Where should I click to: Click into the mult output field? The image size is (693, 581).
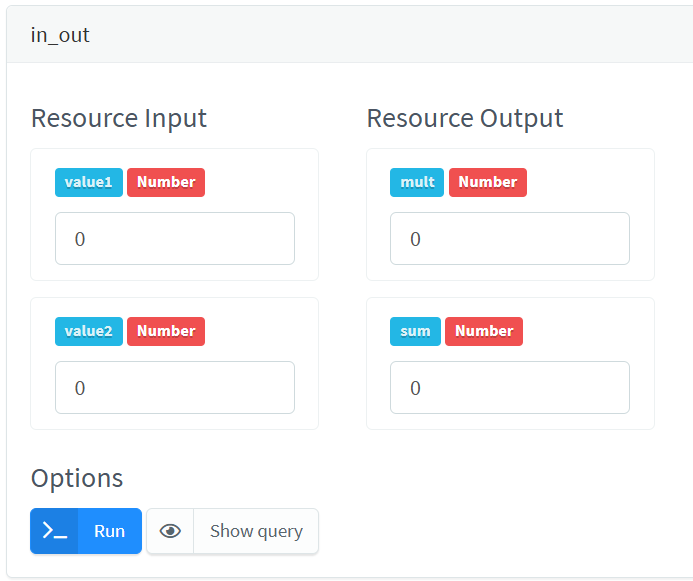pyautogui.click(x=510, y=239)
